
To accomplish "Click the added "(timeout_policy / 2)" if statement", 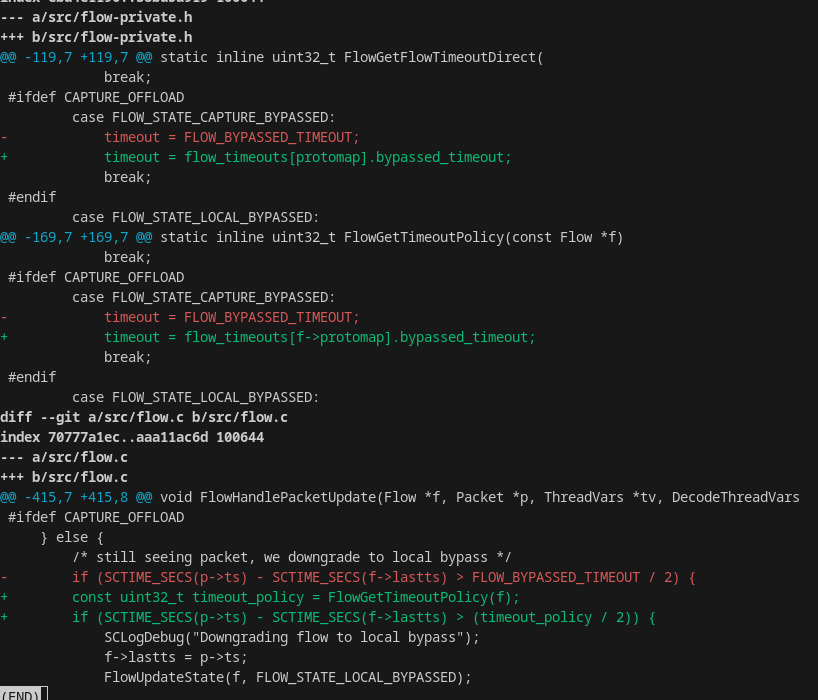I will [x=363, y=617].
